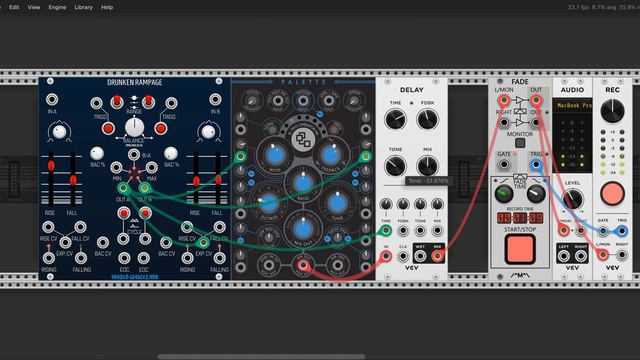This screenshot has height=360, width=640.
Task: Click the left FALL CV jack
Action: [80, 227]
